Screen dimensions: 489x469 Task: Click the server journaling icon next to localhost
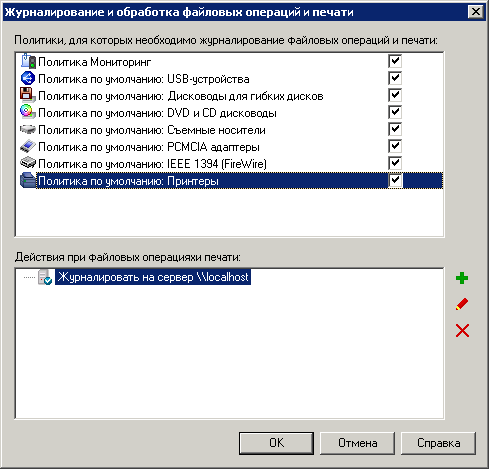point(45,277)
